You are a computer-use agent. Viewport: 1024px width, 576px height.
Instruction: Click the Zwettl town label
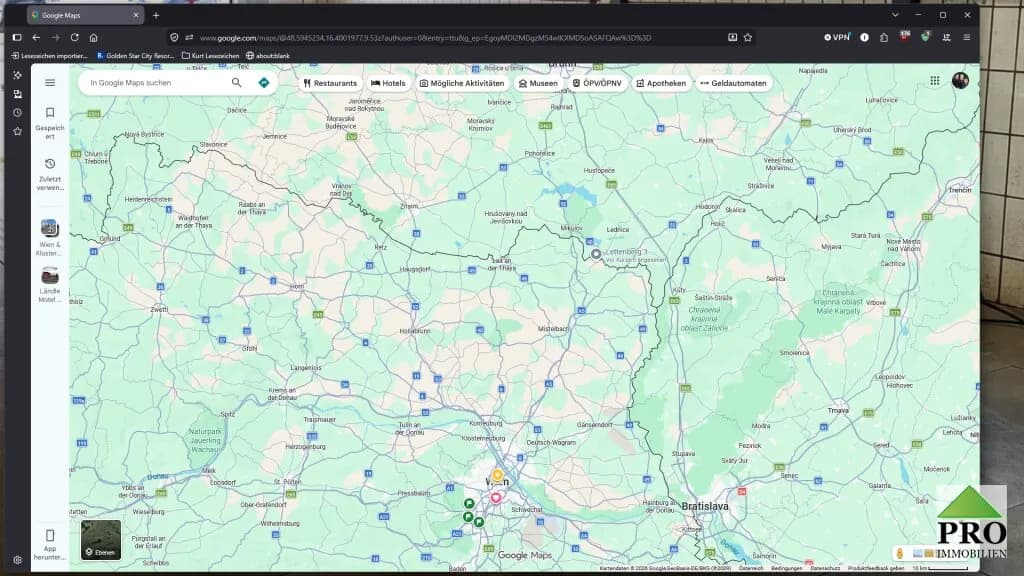(x=159, y=310)
